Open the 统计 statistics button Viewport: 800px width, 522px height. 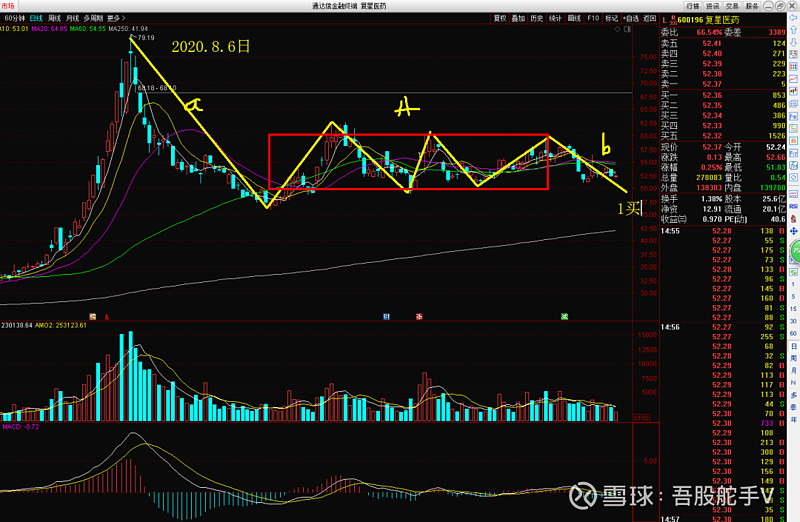(x=555, y=18)
